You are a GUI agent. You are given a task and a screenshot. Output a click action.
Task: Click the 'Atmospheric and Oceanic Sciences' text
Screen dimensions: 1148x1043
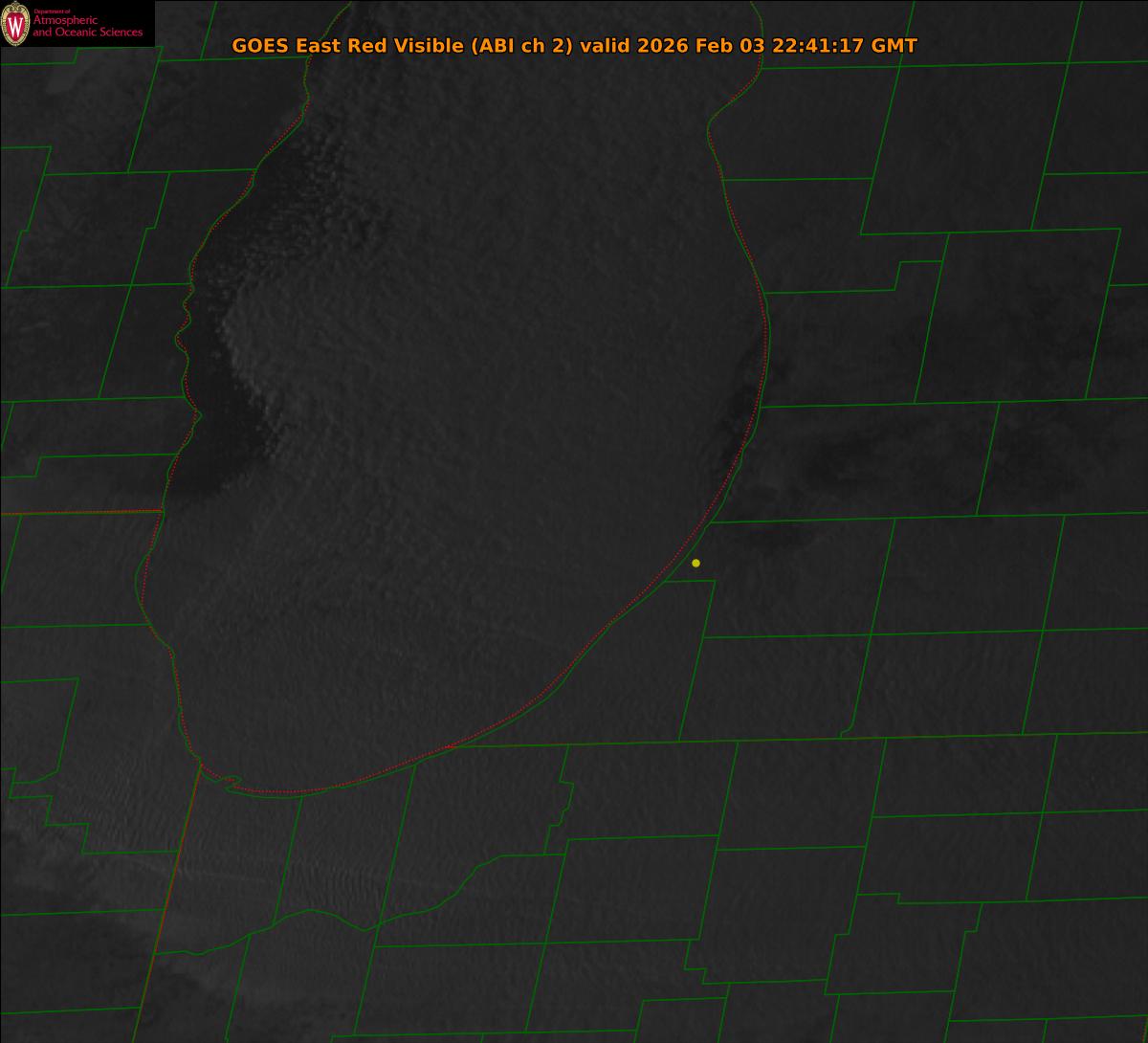(87, 28)
